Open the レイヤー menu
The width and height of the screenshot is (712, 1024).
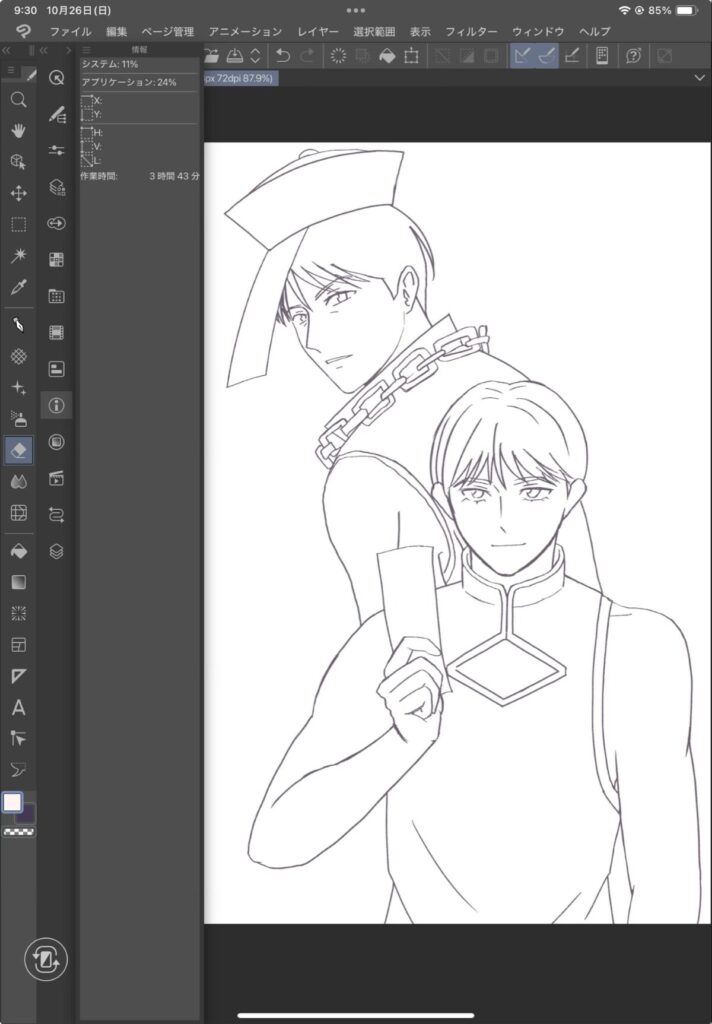(318, 32)
